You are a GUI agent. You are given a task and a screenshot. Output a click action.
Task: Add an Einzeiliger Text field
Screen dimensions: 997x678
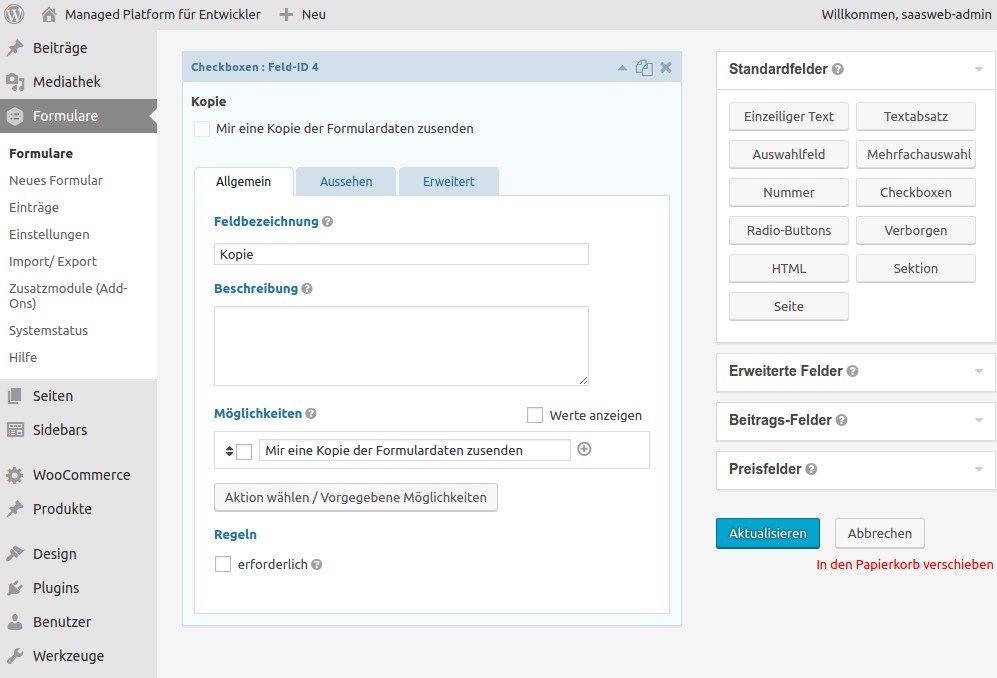tap(788, 116)
